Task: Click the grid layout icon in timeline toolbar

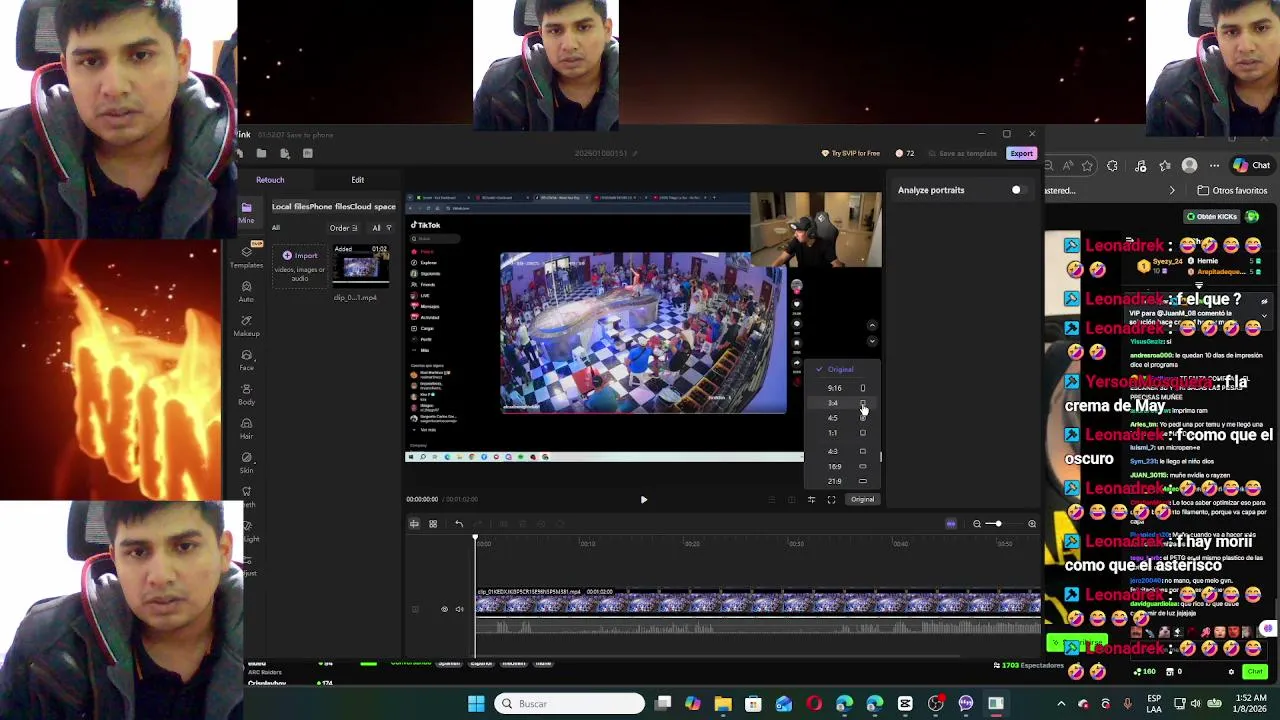Action: [x=433, y=524]
